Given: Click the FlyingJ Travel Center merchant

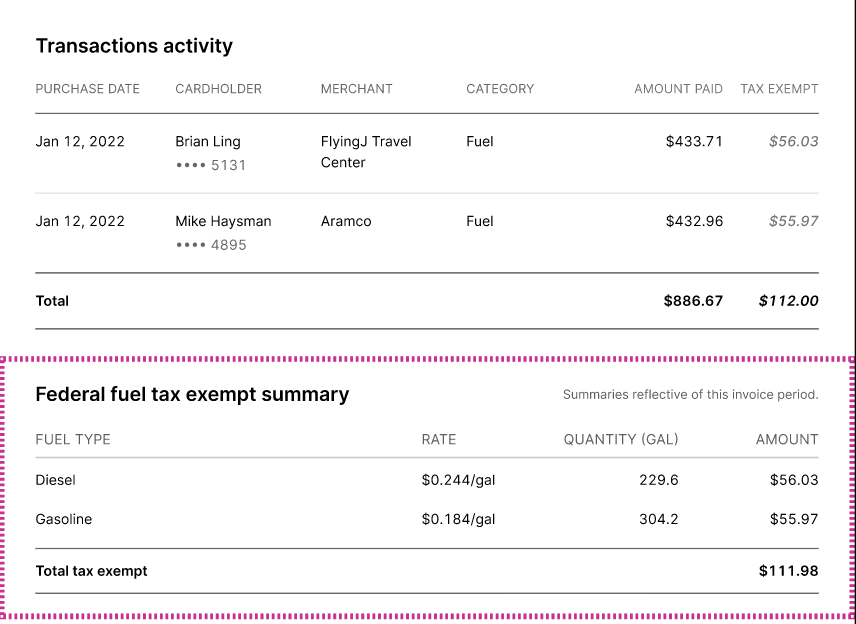Looking at the screenshot, I should pos(366,152).
